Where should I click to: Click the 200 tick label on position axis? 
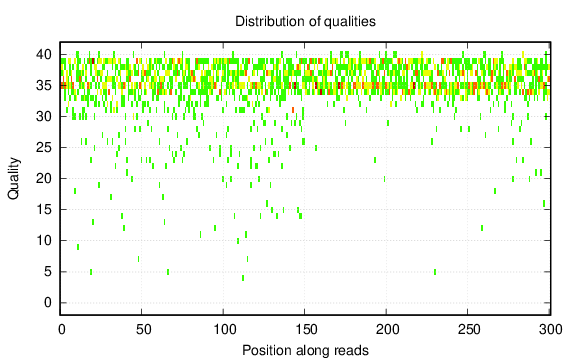388,329
